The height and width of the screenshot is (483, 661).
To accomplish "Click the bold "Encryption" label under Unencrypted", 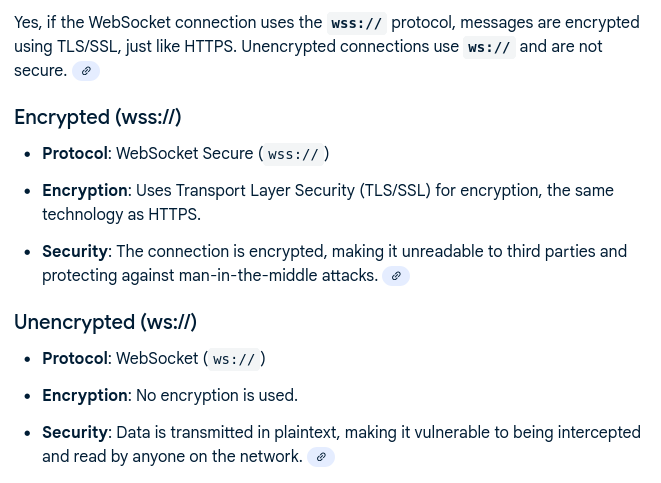I will pos(85,396).
